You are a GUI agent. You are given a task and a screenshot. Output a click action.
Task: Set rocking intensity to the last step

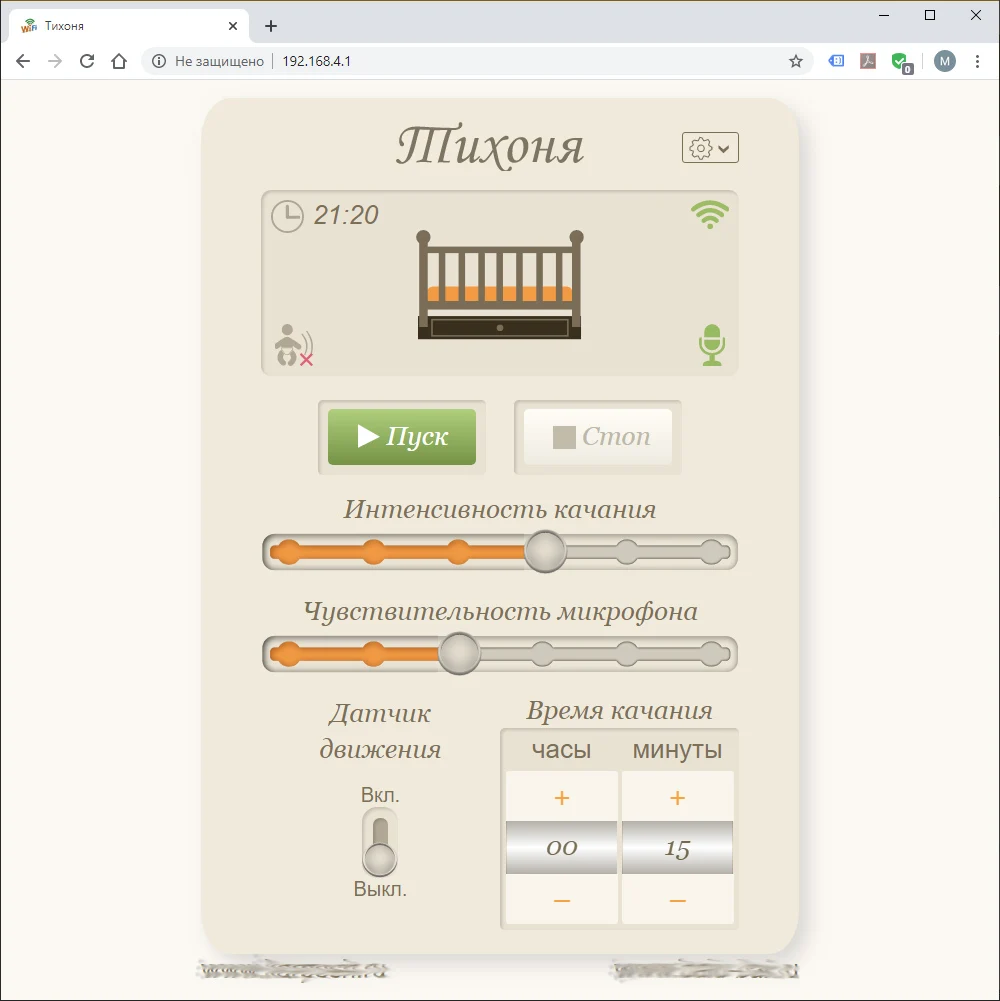[x=711, y=552]
